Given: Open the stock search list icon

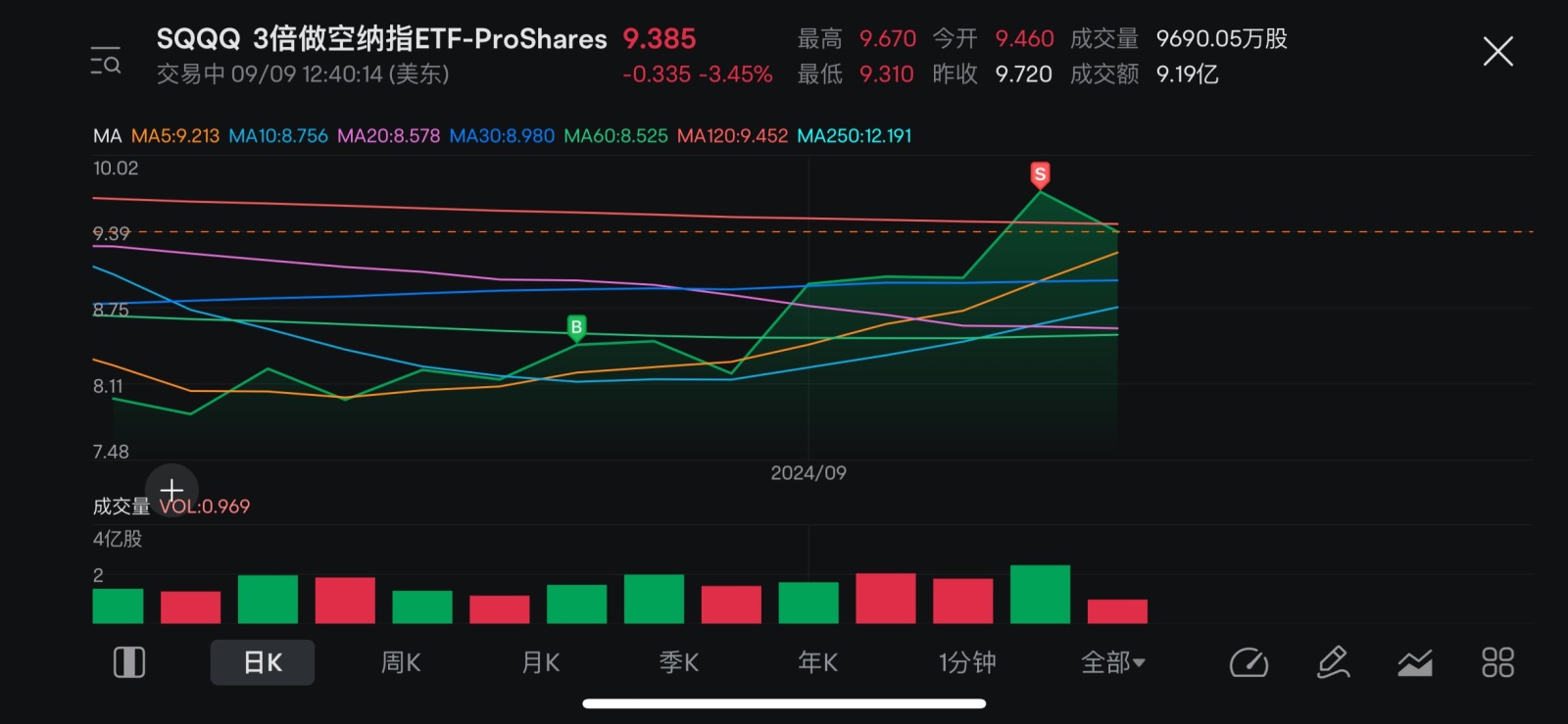Looking at the screenshot, I should pos(105,61).
